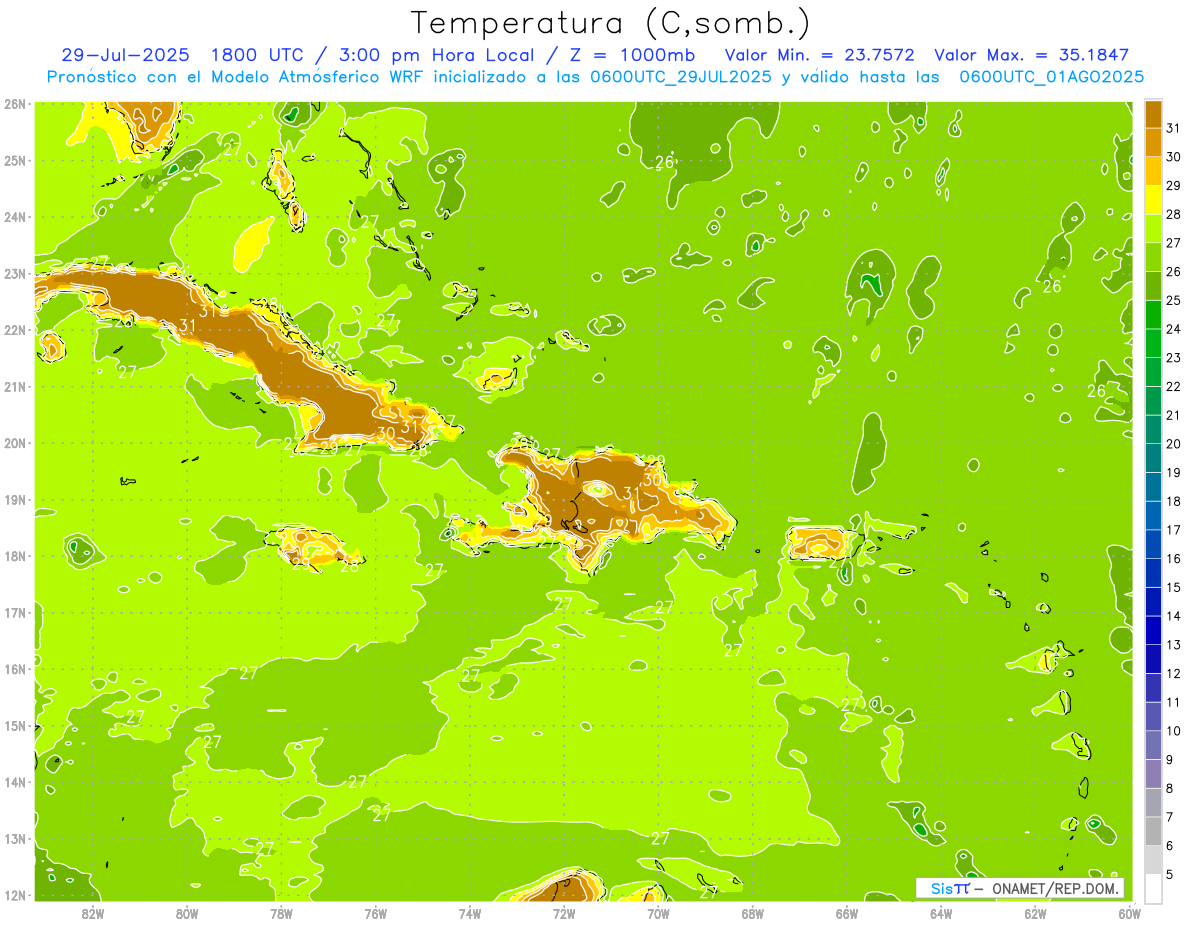
Task: Click the legend value 30
Action: pyautogui.click(x=1174, y=157)
